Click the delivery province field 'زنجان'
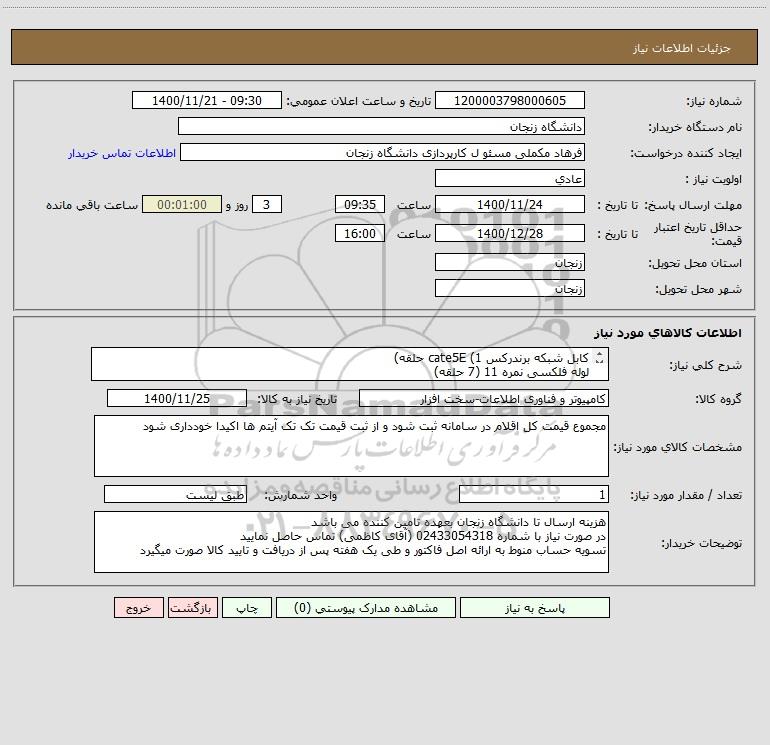Viewport: 770px width, 745px height. [510, 262]
